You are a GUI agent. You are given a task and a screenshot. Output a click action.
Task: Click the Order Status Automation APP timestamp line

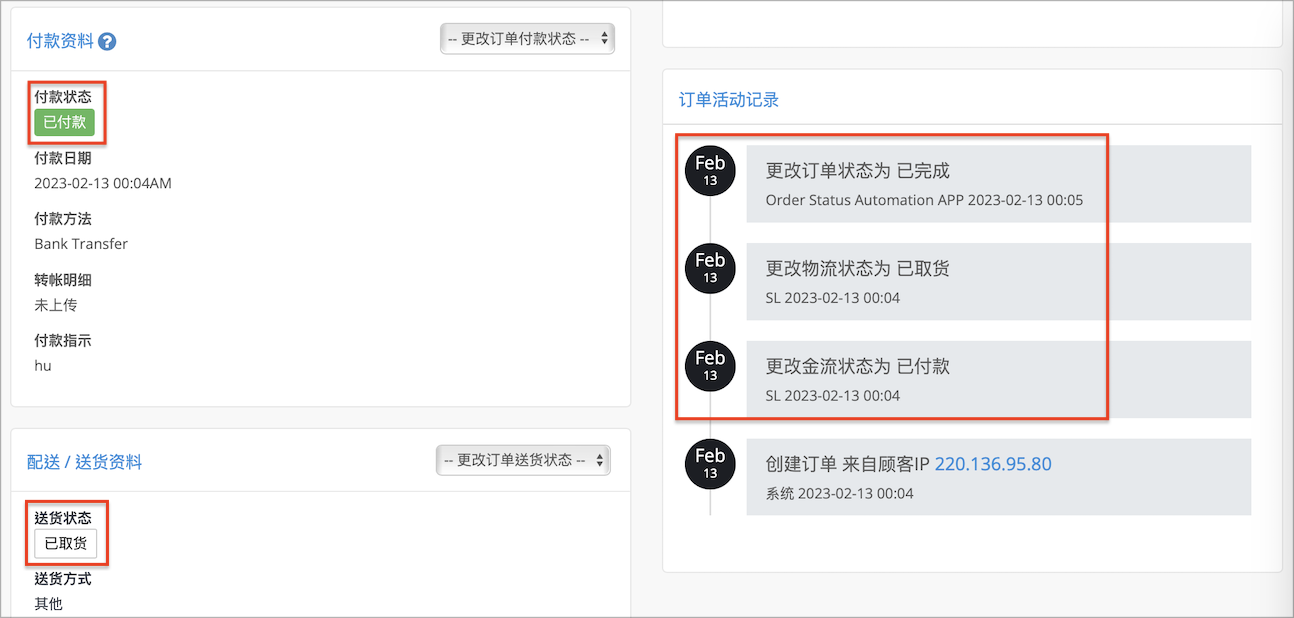click(x=924, y=200)
